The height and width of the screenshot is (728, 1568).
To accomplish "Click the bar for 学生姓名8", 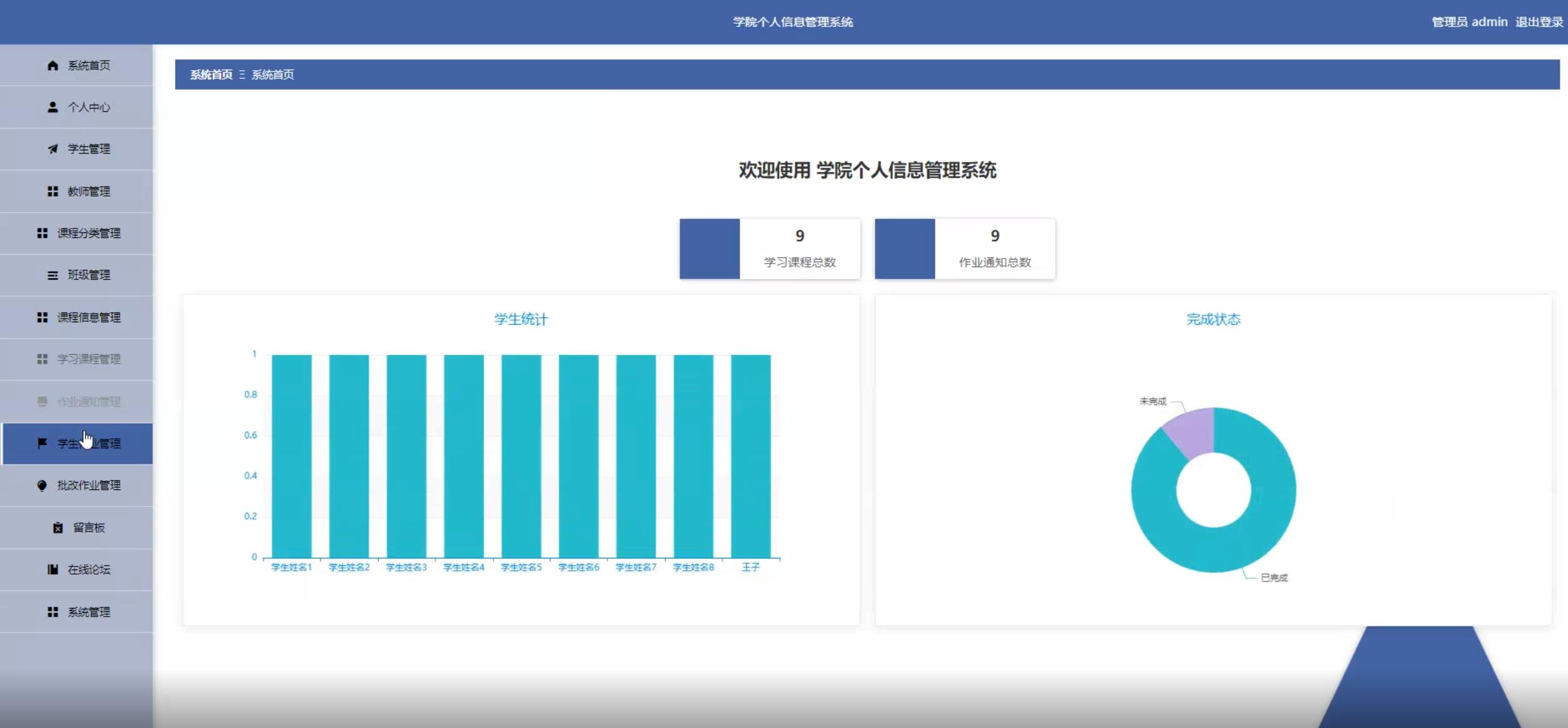I will (x=693, y=456).
